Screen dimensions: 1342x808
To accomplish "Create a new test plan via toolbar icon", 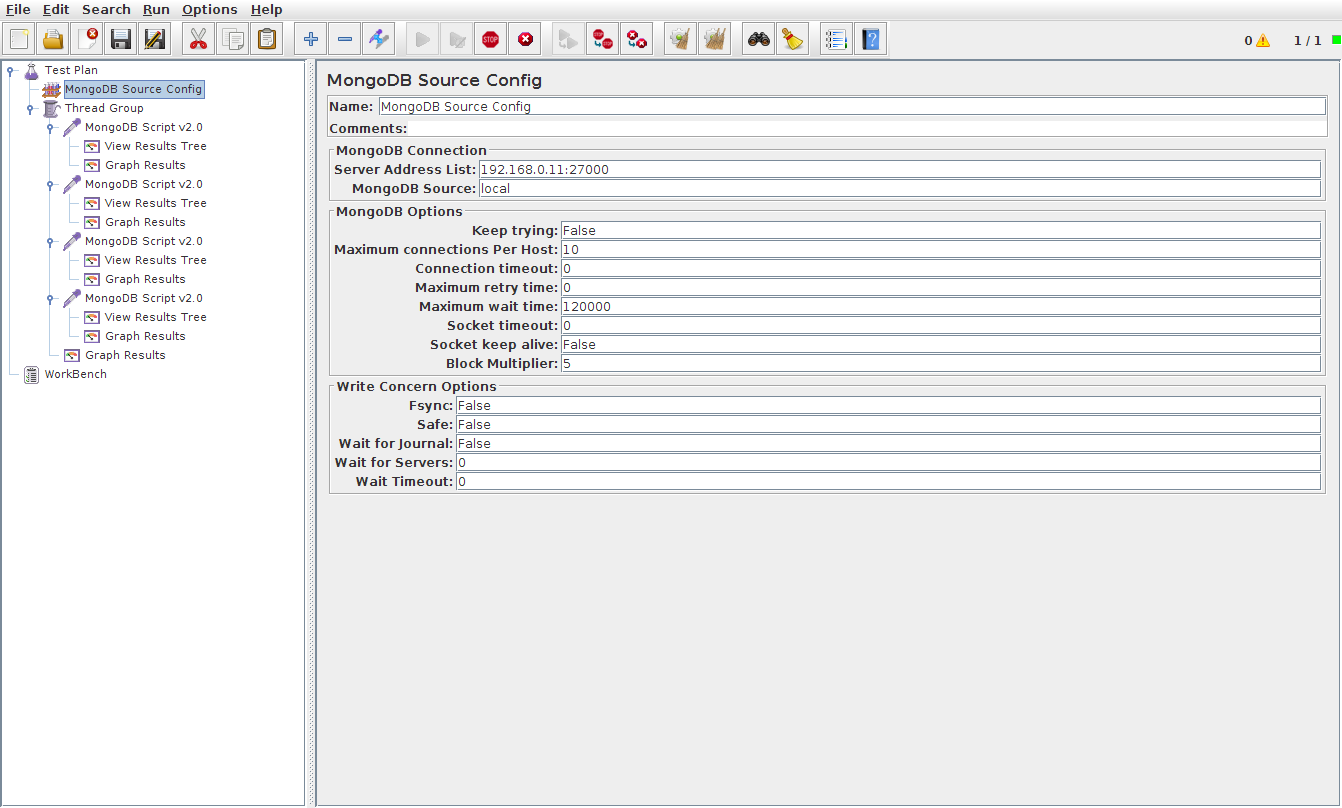I will (19, 40).
